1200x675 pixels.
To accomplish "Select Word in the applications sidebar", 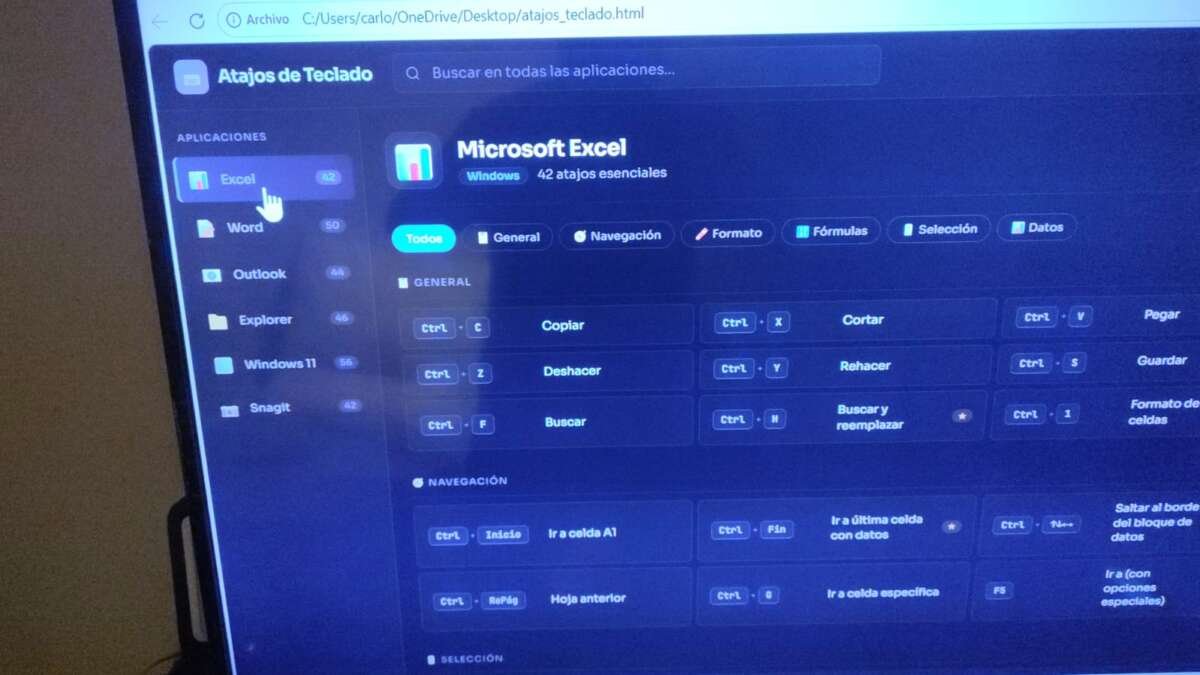I will coord(243,227).
